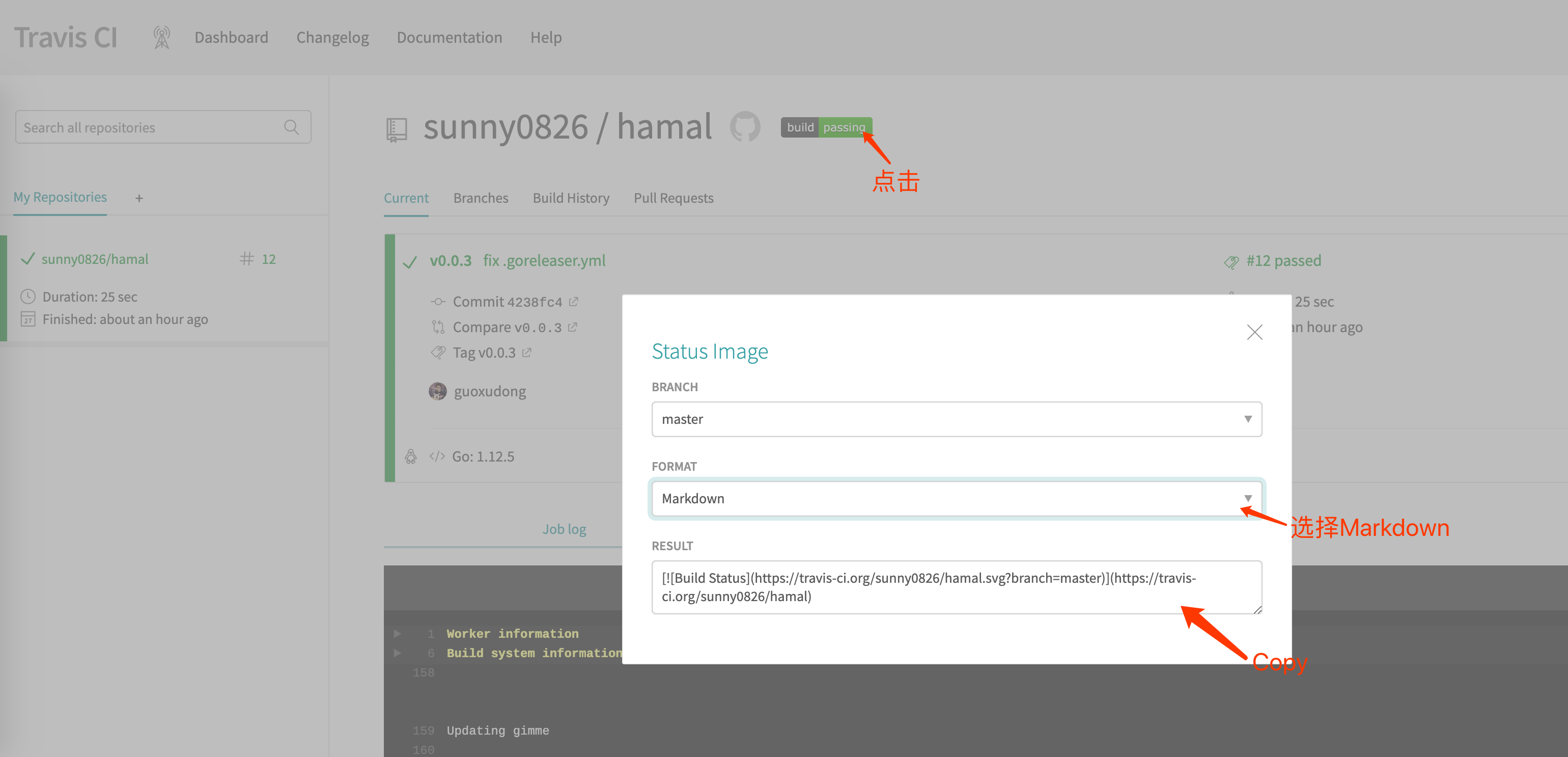Open sunny0826/hamal in the sidebar list

[x=95, y=259]
